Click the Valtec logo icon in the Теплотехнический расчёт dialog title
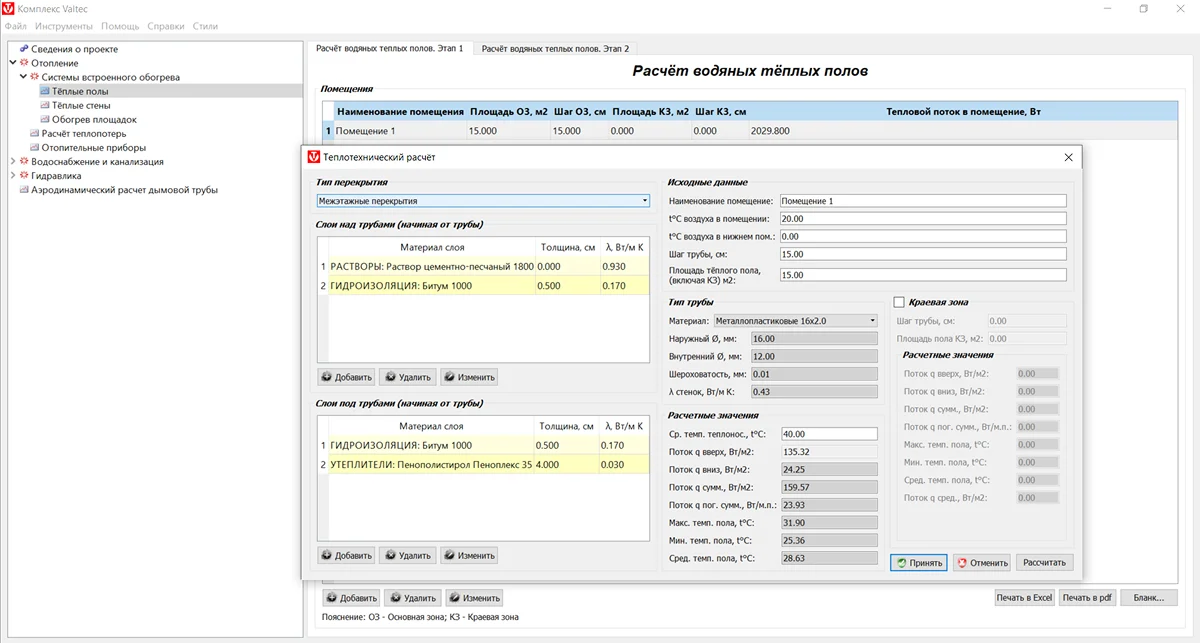Screen dimensions: 1200x643 click(x=314, y=157)
